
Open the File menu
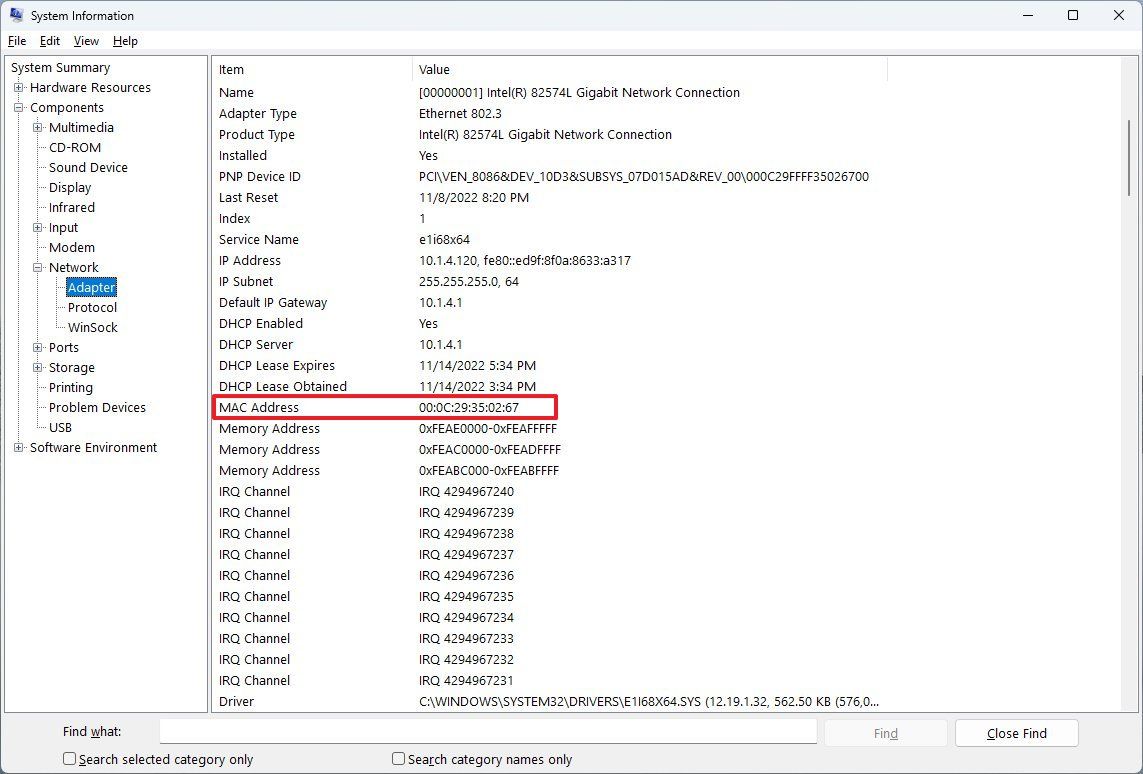tap(17, 41)
